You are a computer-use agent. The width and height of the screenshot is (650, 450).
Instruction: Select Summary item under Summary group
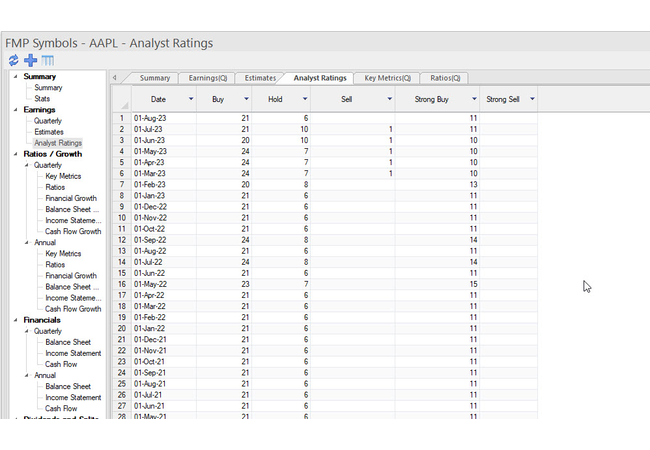pos(48,87)
